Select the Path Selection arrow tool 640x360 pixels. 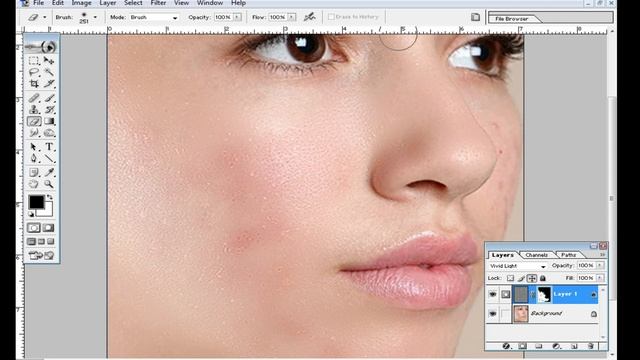point(34,147)
